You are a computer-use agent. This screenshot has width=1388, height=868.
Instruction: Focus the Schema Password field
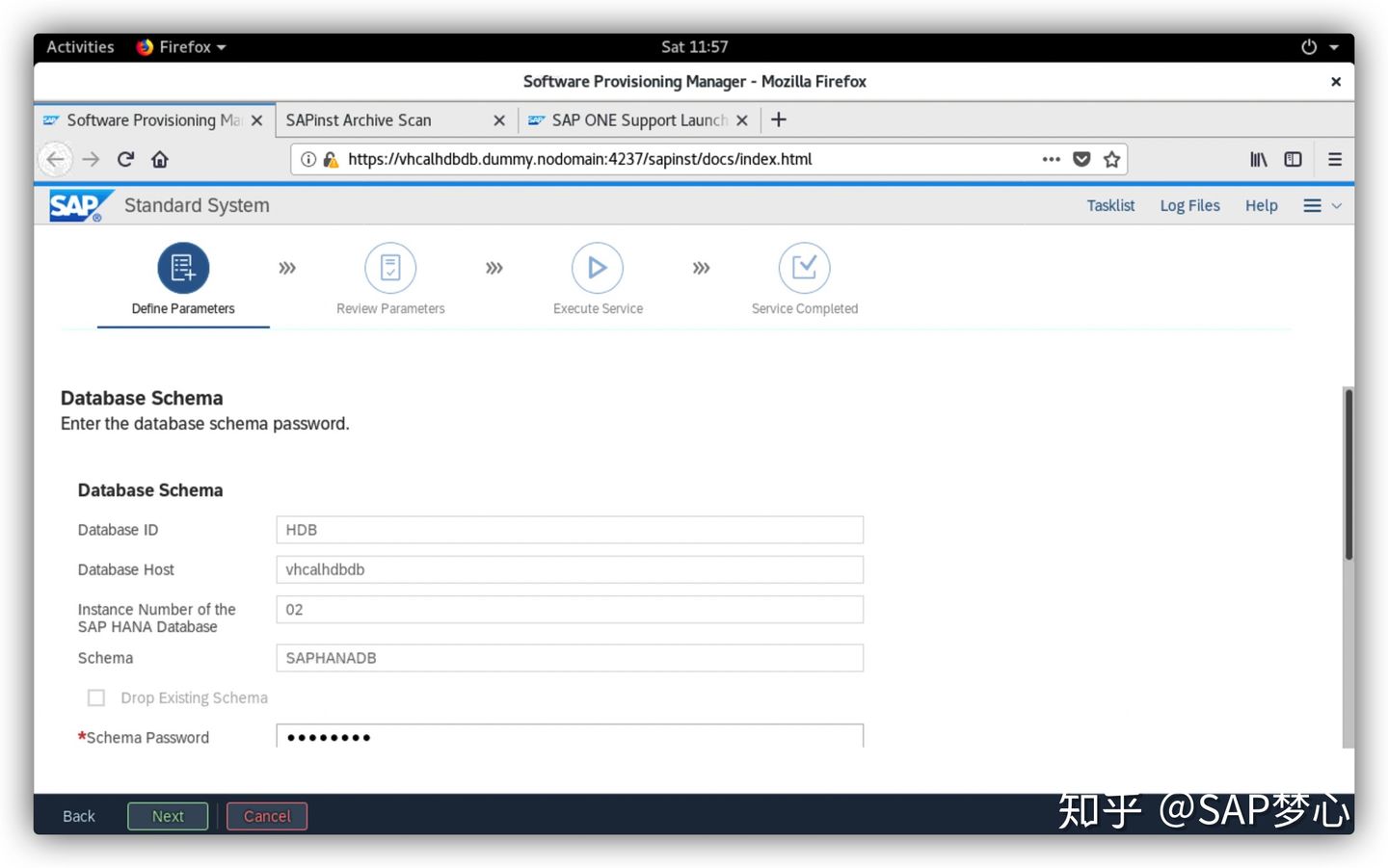pyautogui.click(x=570, y=736)
